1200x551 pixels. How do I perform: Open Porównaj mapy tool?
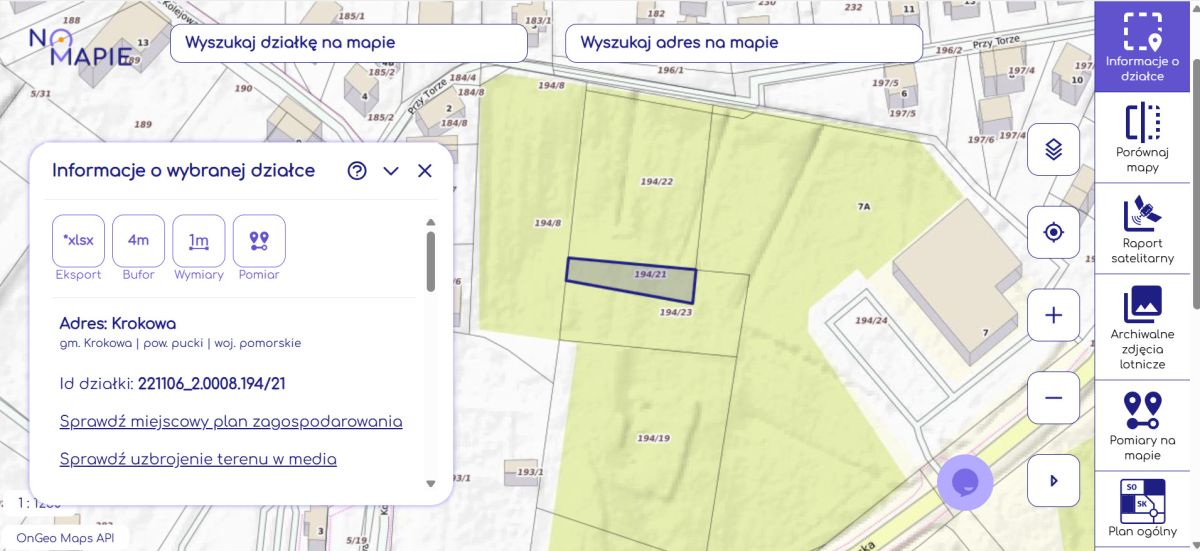pyautogui.click(x=1141, y=137)
